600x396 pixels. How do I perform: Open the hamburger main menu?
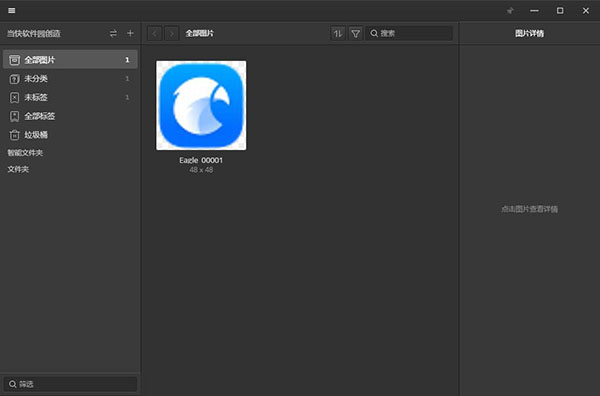click(12, 10)
